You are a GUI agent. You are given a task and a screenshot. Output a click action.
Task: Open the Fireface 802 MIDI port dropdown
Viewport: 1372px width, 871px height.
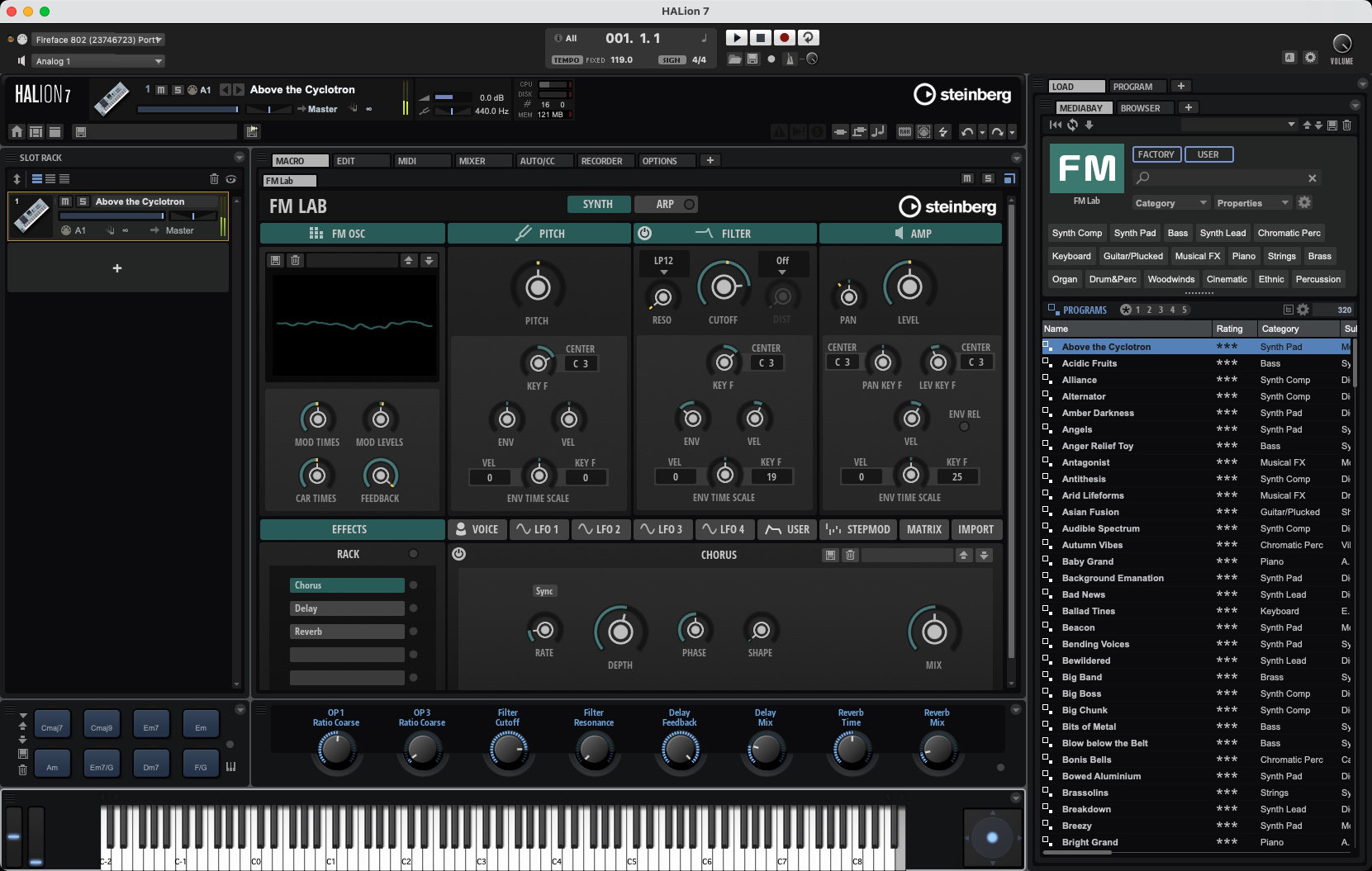98,40
